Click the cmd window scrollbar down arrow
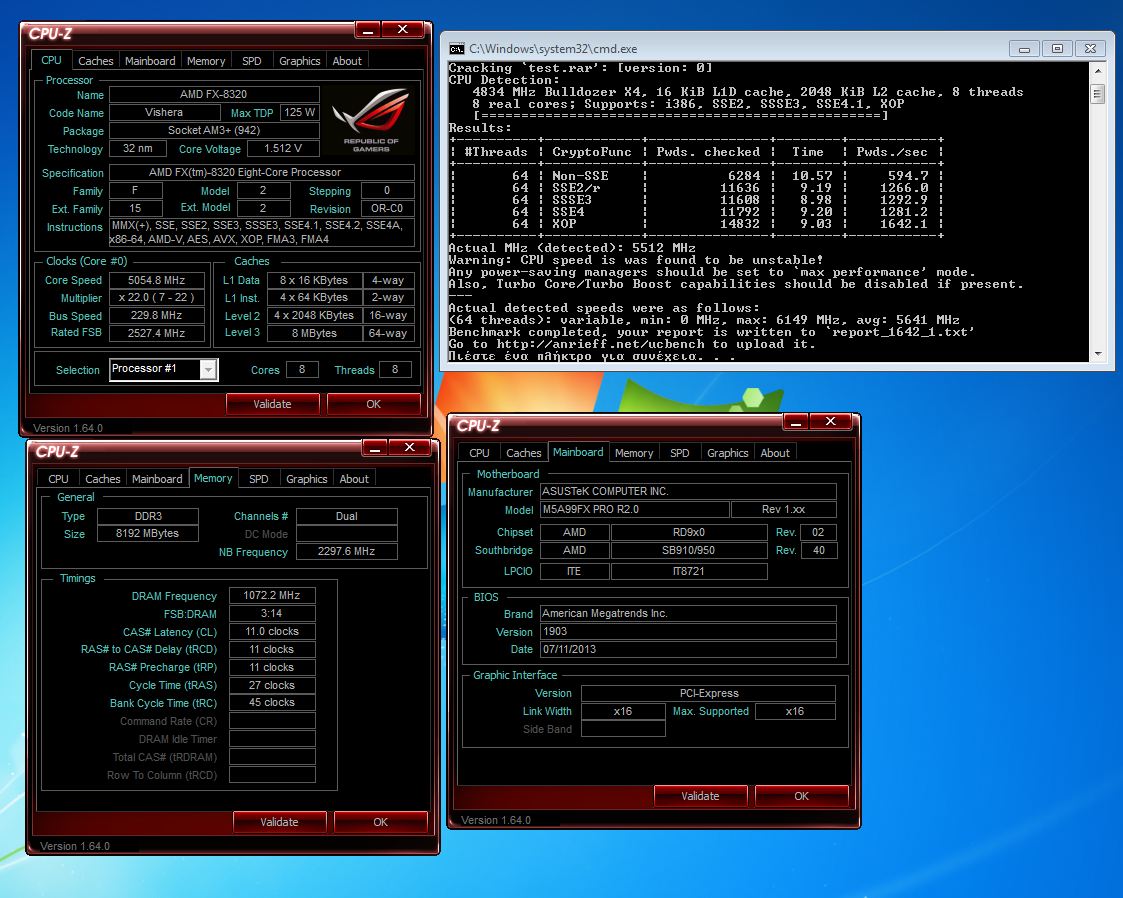Screen dimensions: 1123x898 tap(1097, 354)
